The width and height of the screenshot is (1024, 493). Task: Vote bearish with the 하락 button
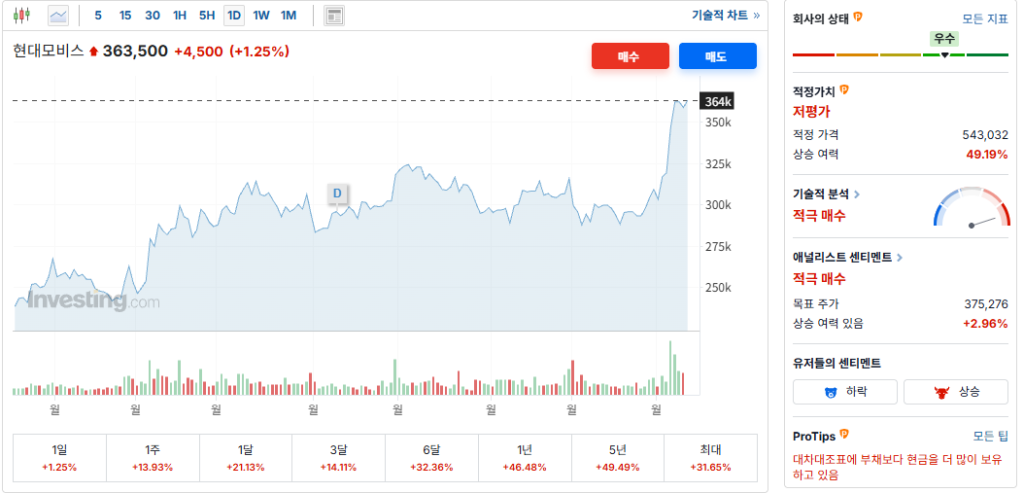pos(844,392)
